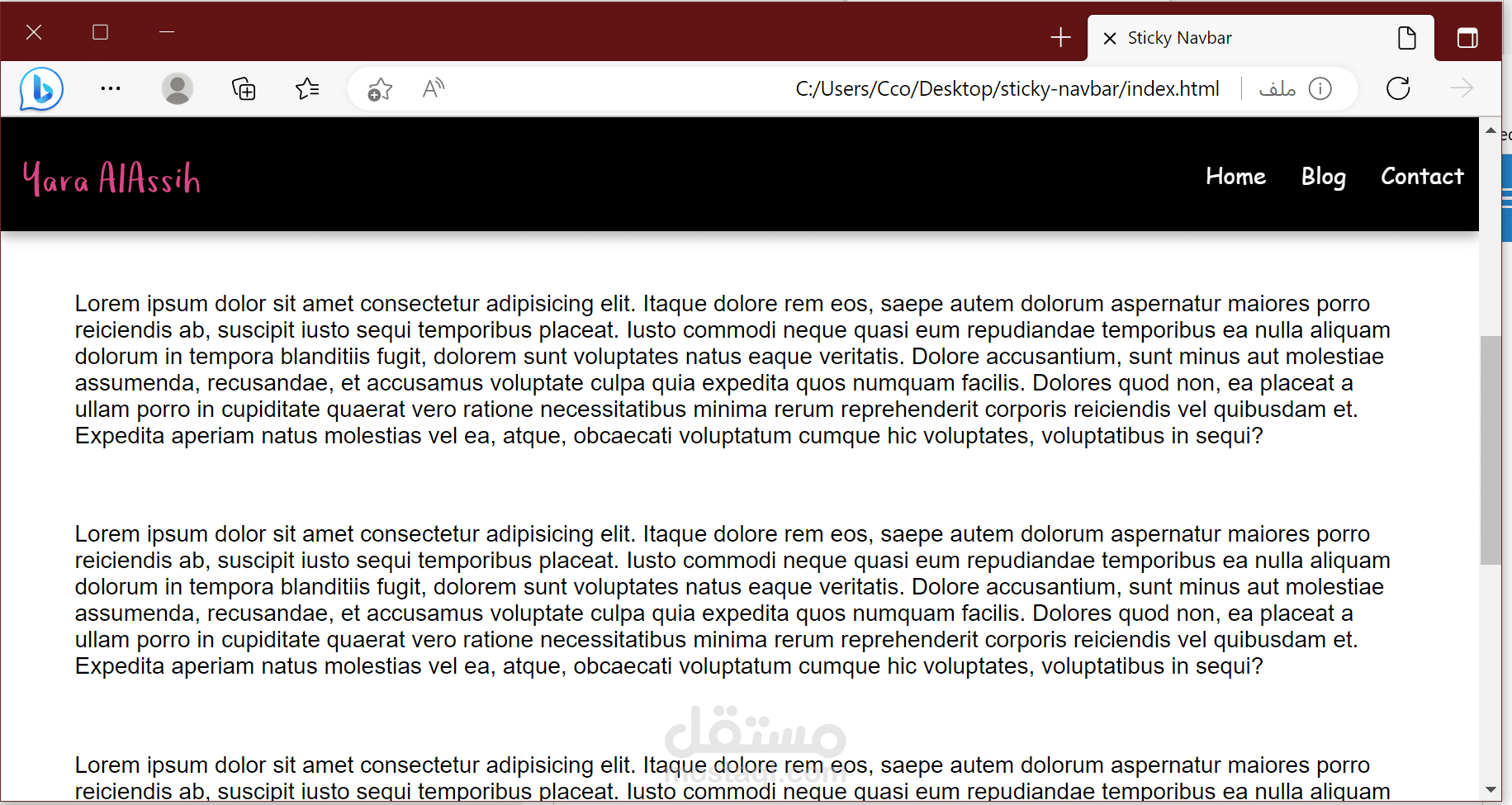The image size is (1512, 805).
Task: Close the browser window
Action: pyautogui.click(x=34, y=32)
